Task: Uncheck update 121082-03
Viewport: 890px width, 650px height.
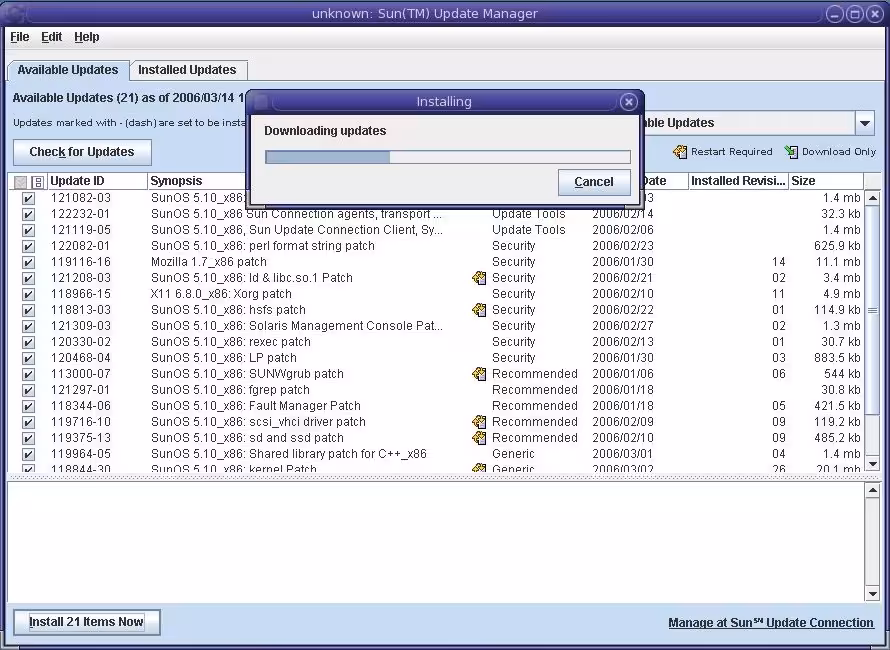Action: coord(28,198)
